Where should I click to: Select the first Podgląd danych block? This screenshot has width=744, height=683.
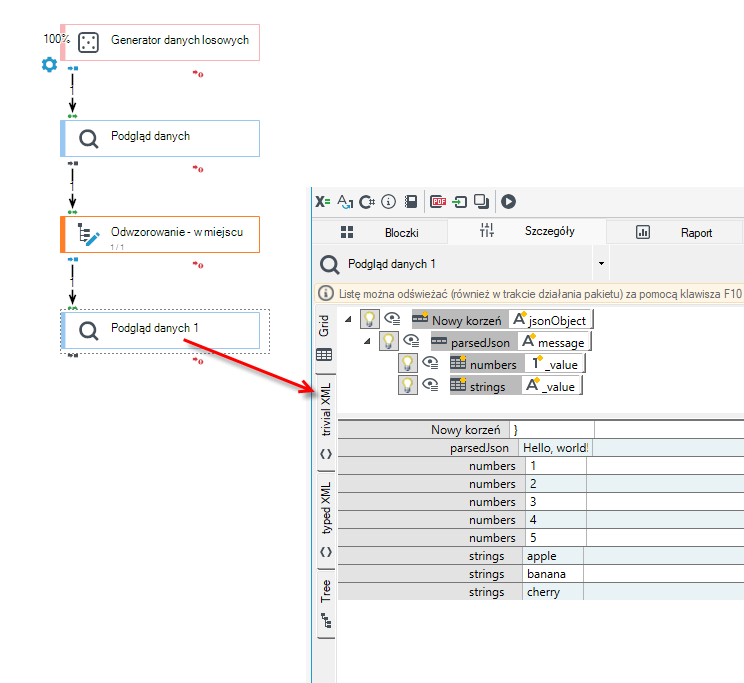(160, 139)
